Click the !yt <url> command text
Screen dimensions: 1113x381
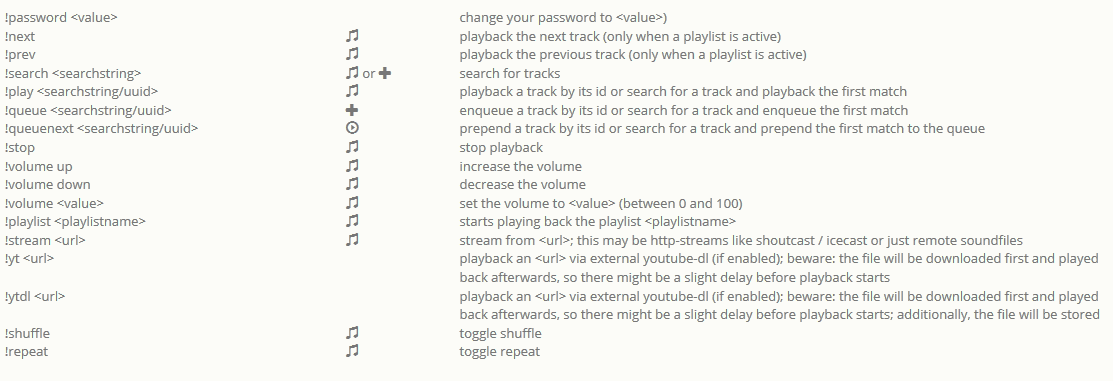(29, 258)
